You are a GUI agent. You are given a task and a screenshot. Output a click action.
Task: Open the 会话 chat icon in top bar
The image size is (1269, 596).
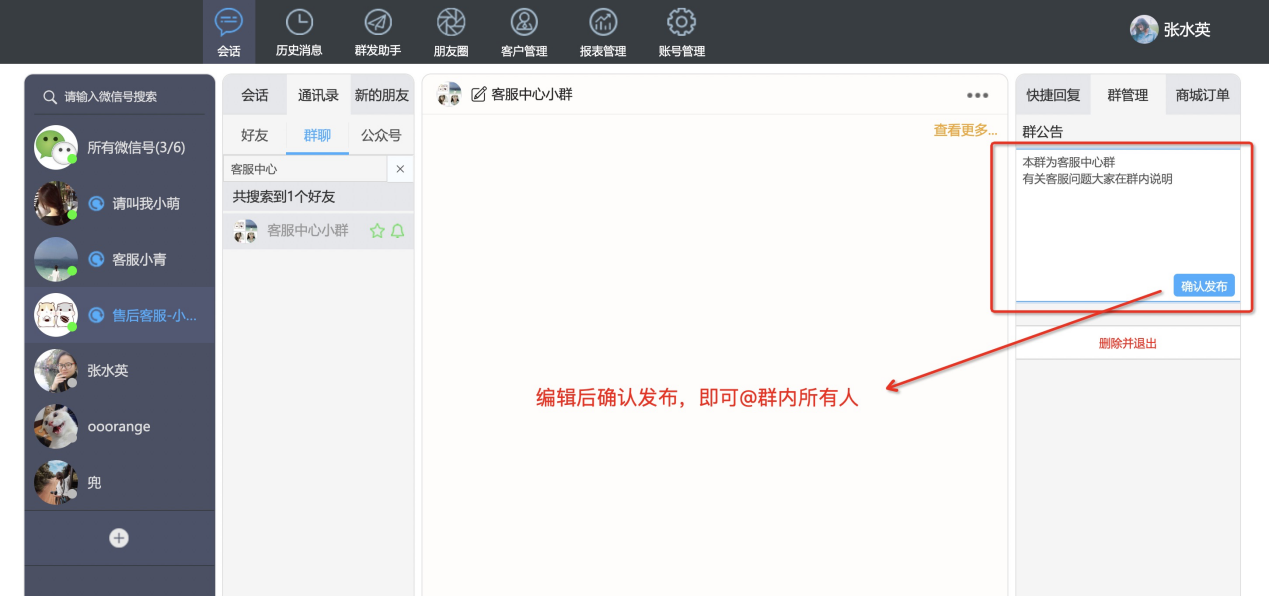(229, 22)
